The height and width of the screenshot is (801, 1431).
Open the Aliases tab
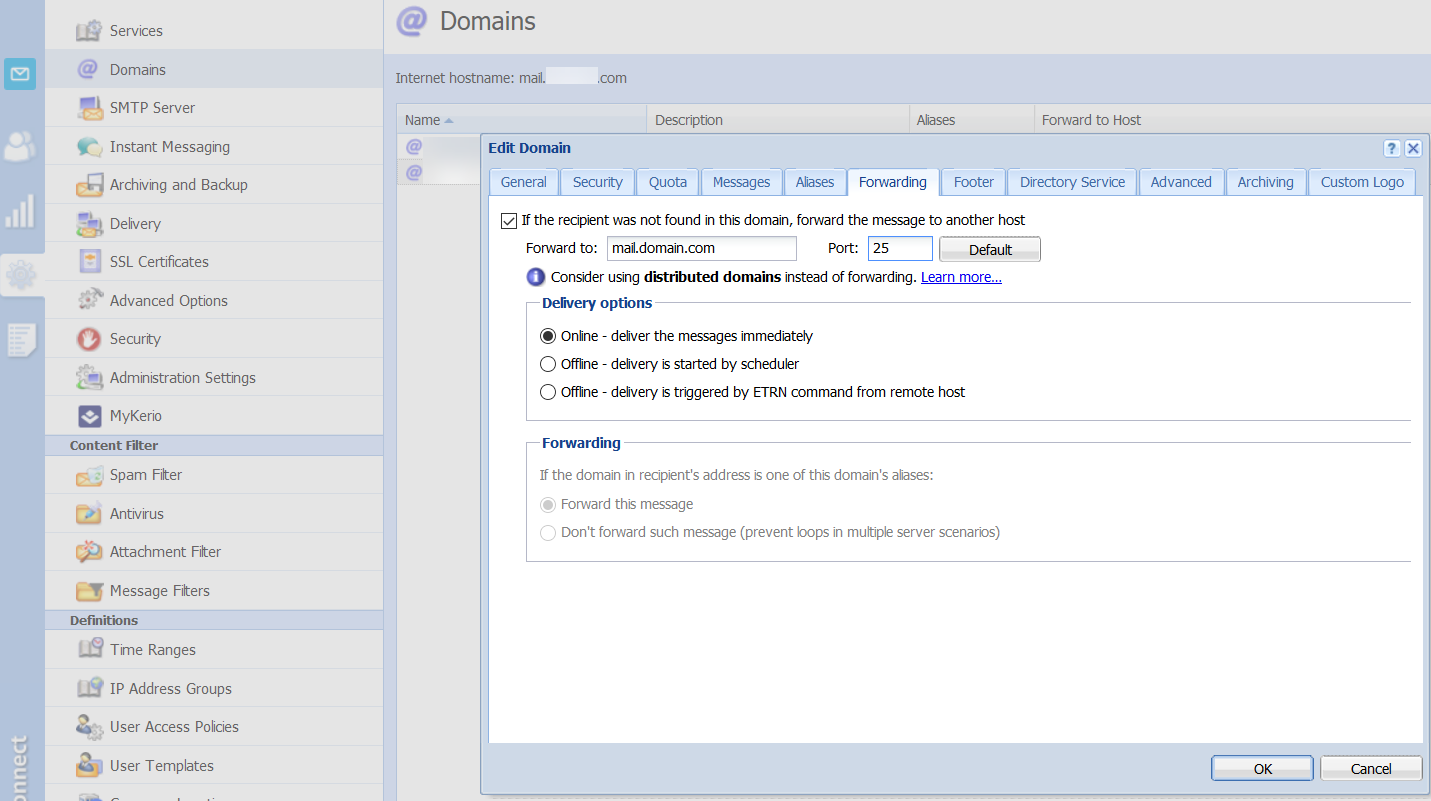[x=815, y=182]
